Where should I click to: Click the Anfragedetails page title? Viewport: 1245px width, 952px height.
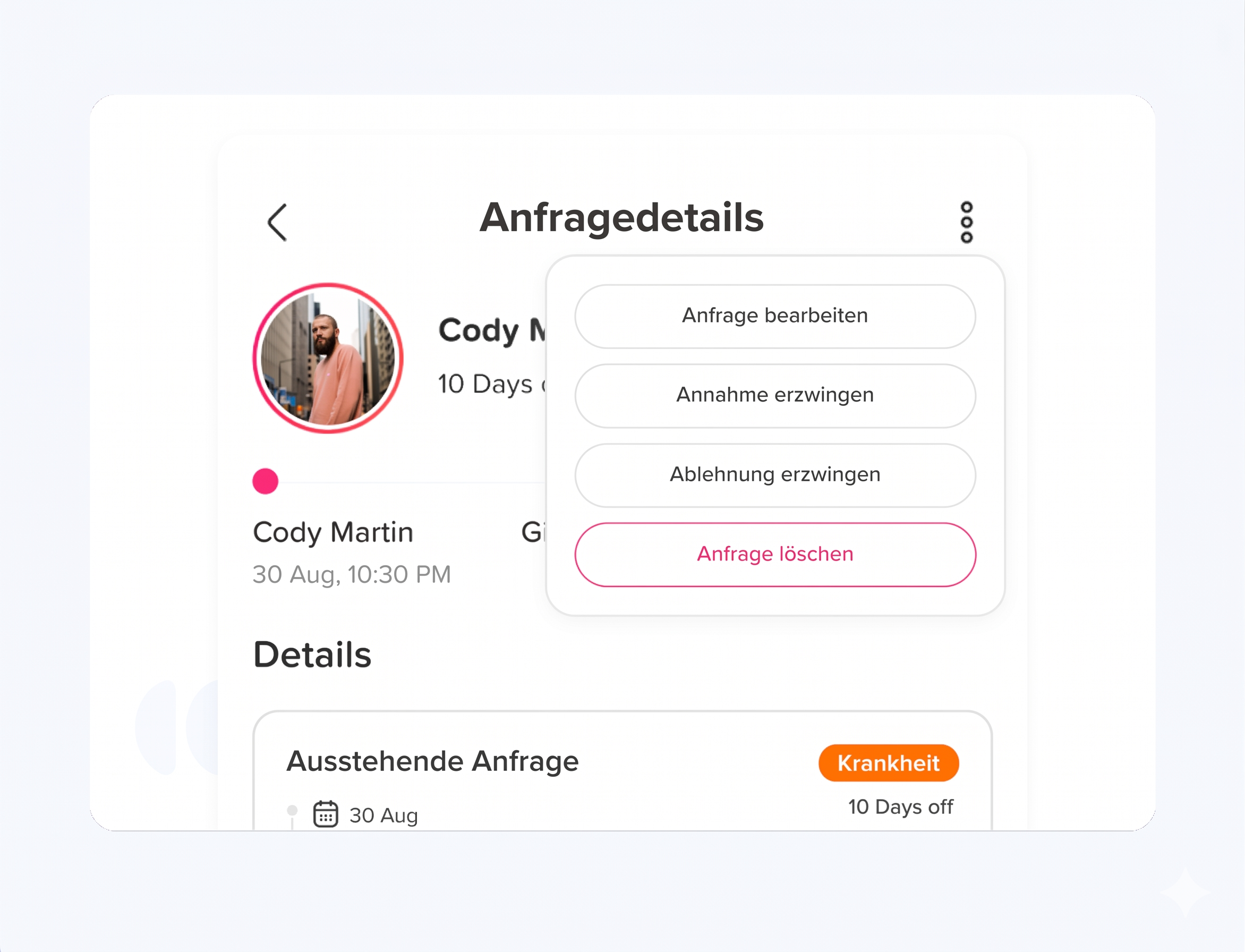click(621, 218)
